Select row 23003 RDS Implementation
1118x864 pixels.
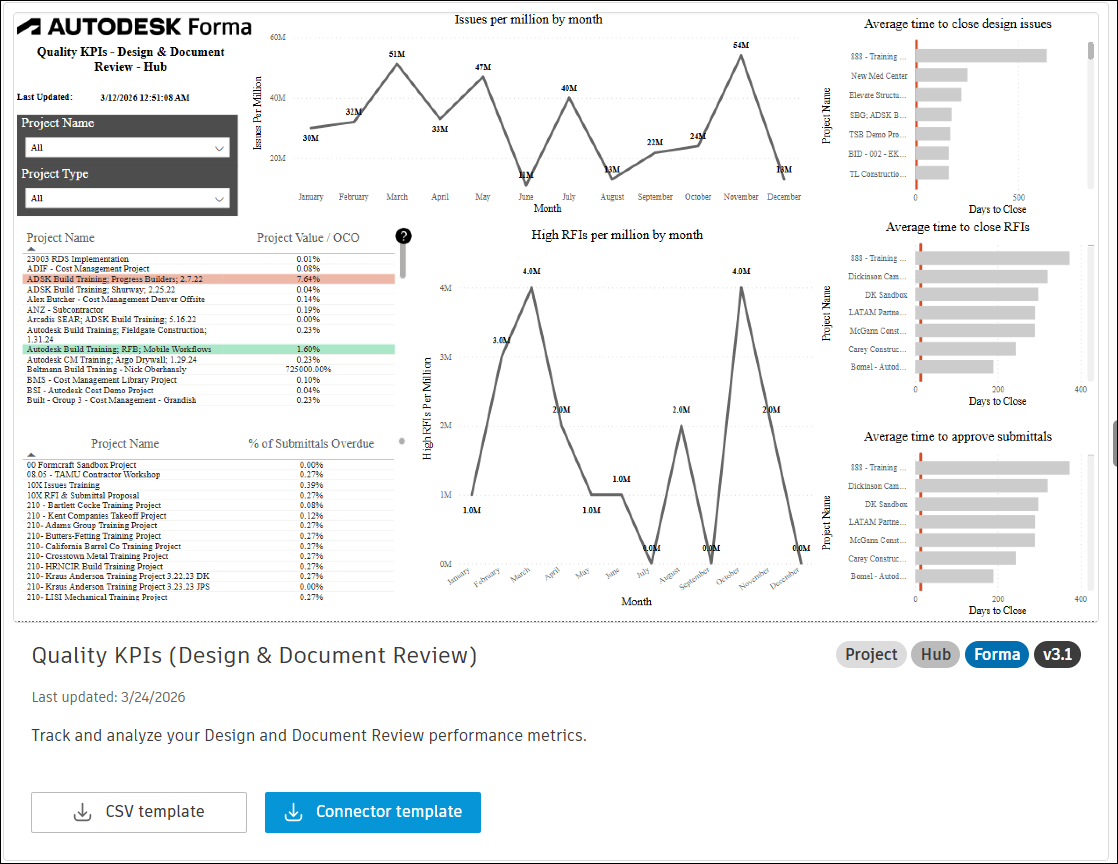[x=209, y=259]
